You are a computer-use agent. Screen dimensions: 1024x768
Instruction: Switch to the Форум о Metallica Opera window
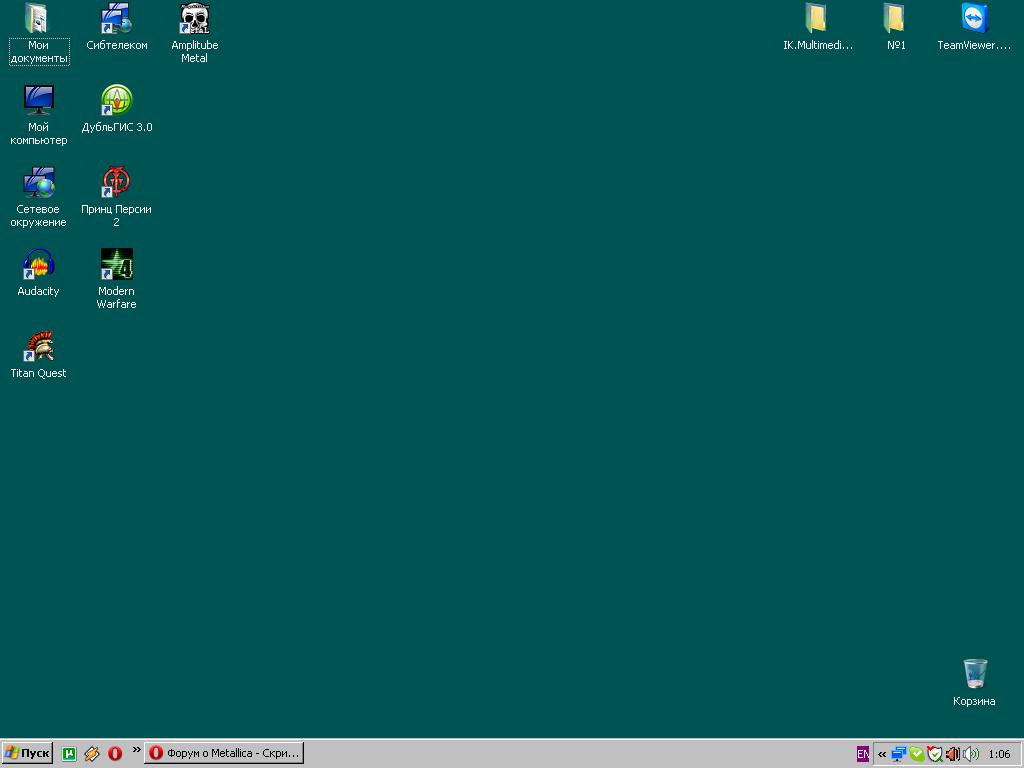pos(223,753)
